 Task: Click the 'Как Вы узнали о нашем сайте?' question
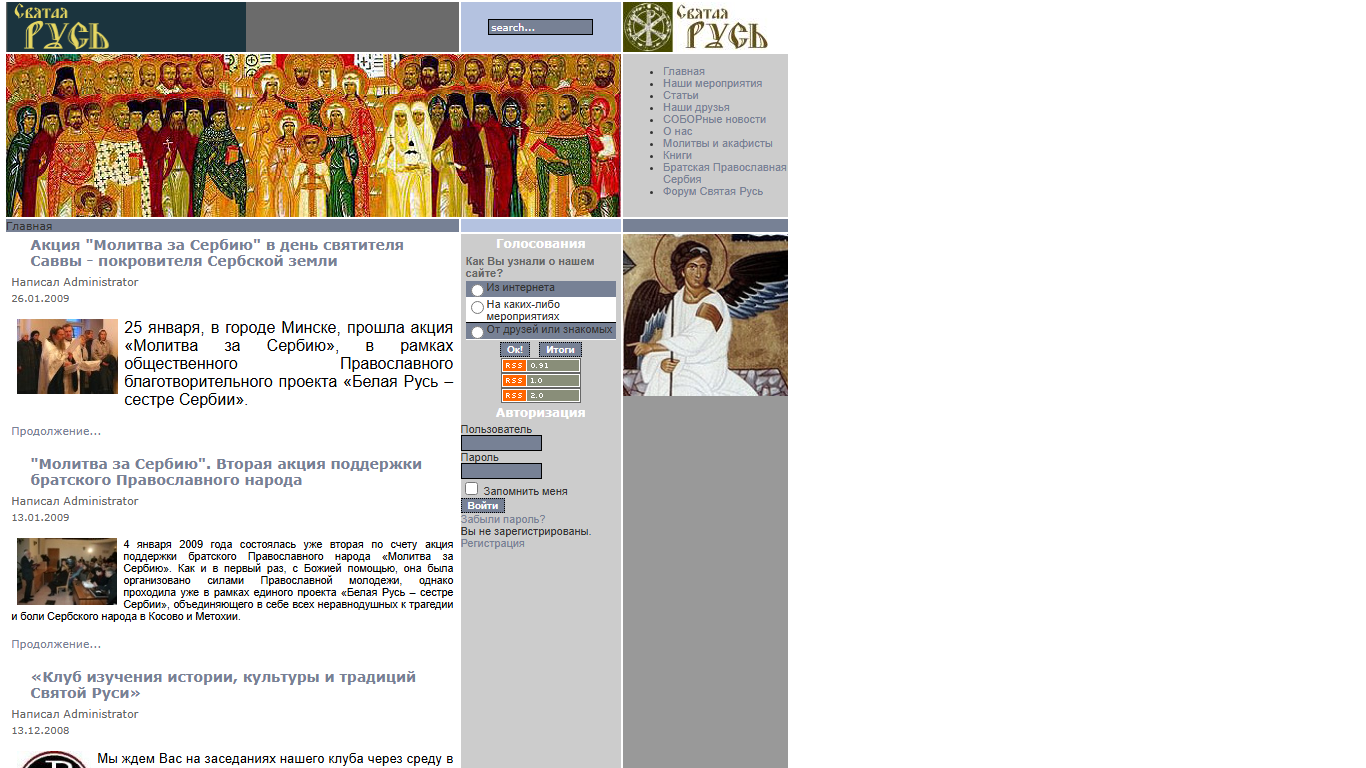(530, 267)
